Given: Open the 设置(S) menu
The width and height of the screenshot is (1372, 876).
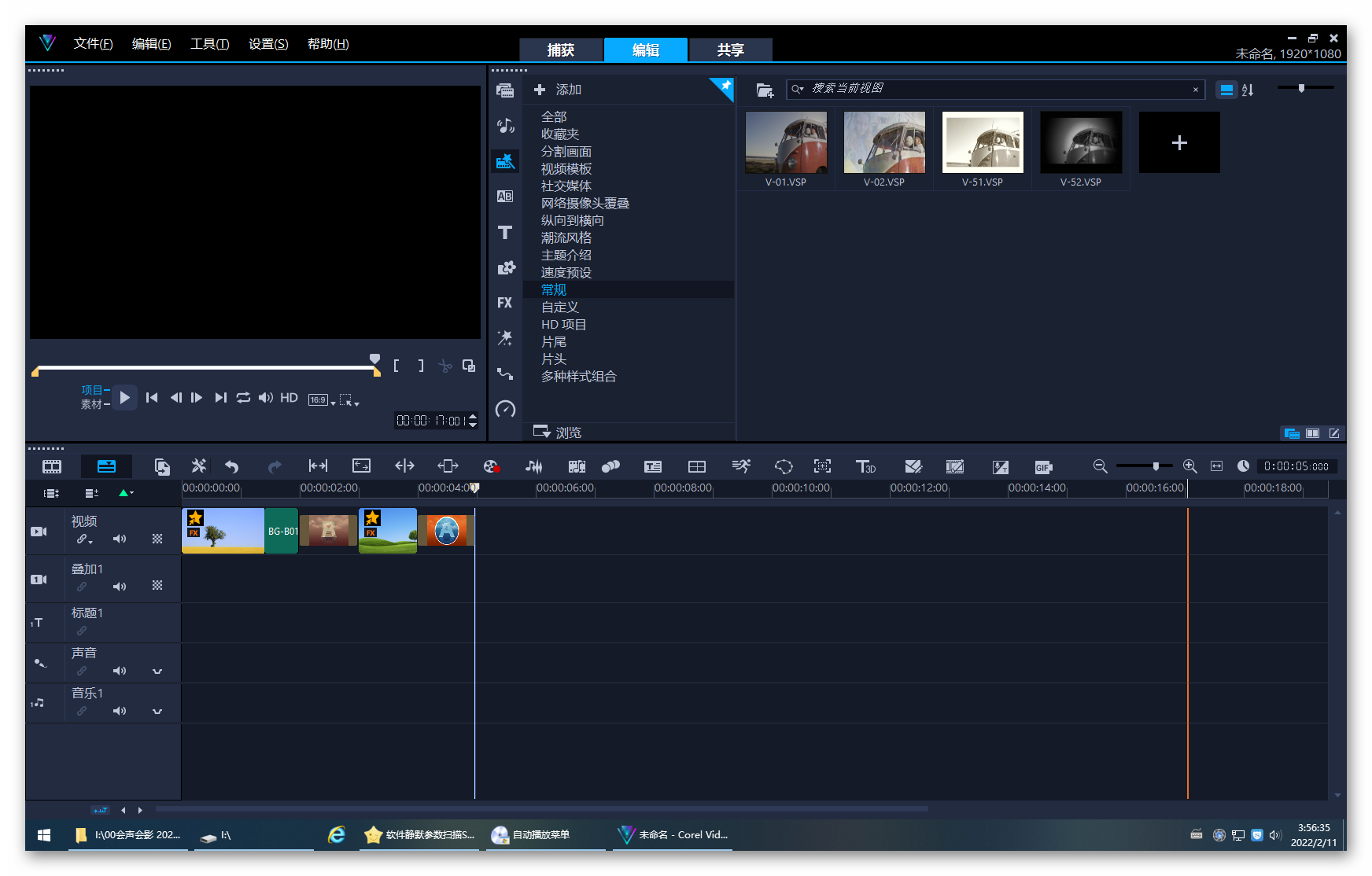Looking at the screenshot, I should [x=268, y=44].
